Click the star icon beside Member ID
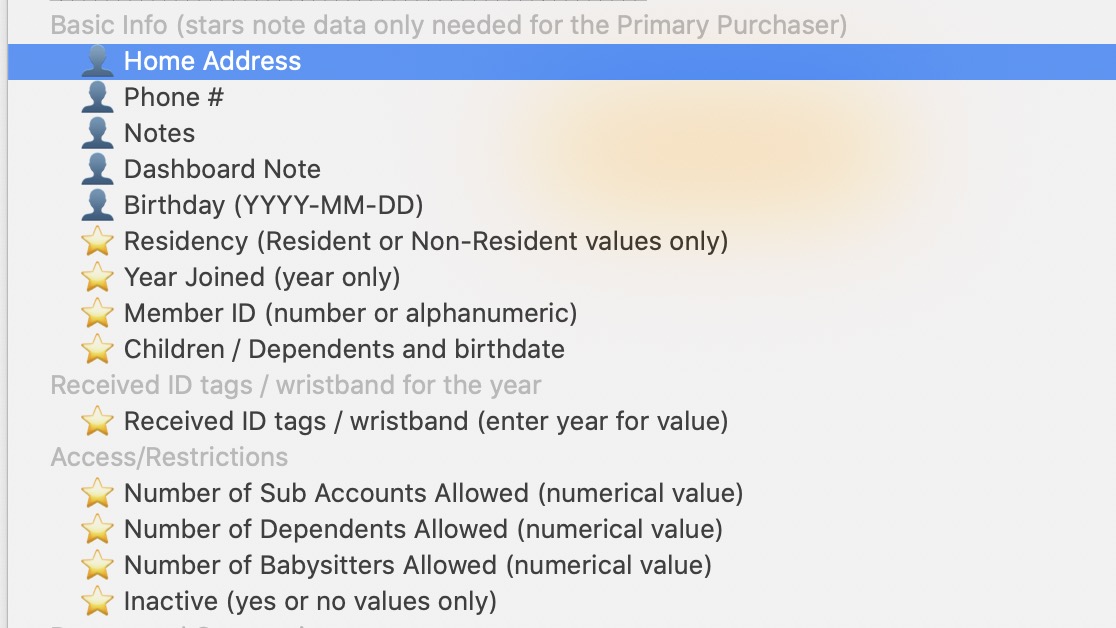 [x=97, y=313]
